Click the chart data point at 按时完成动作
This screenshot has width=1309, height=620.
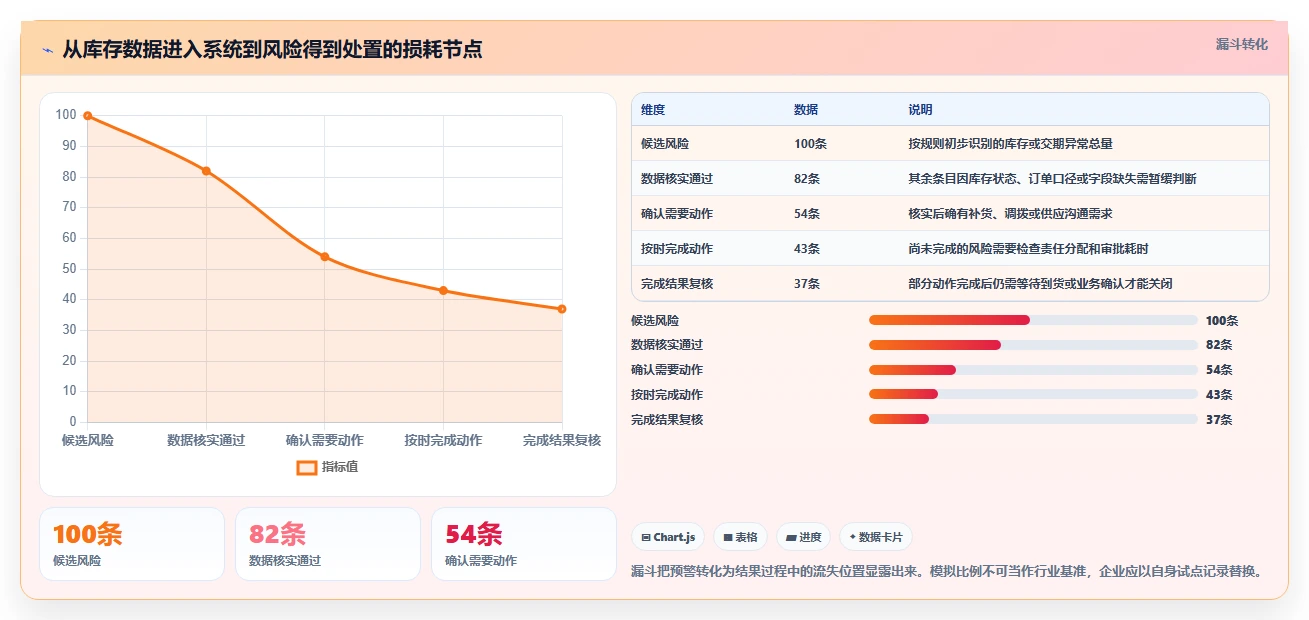(x=443, y=291)
